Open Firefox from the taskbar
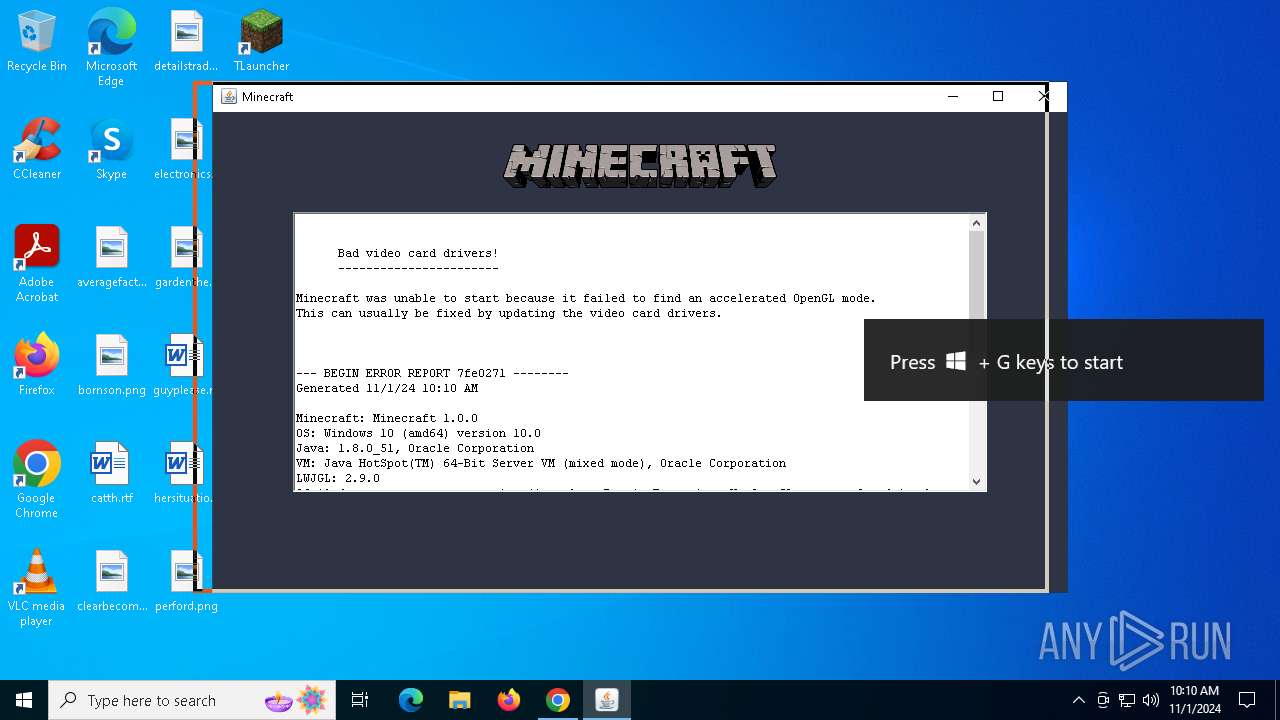 tap(509, 700)
